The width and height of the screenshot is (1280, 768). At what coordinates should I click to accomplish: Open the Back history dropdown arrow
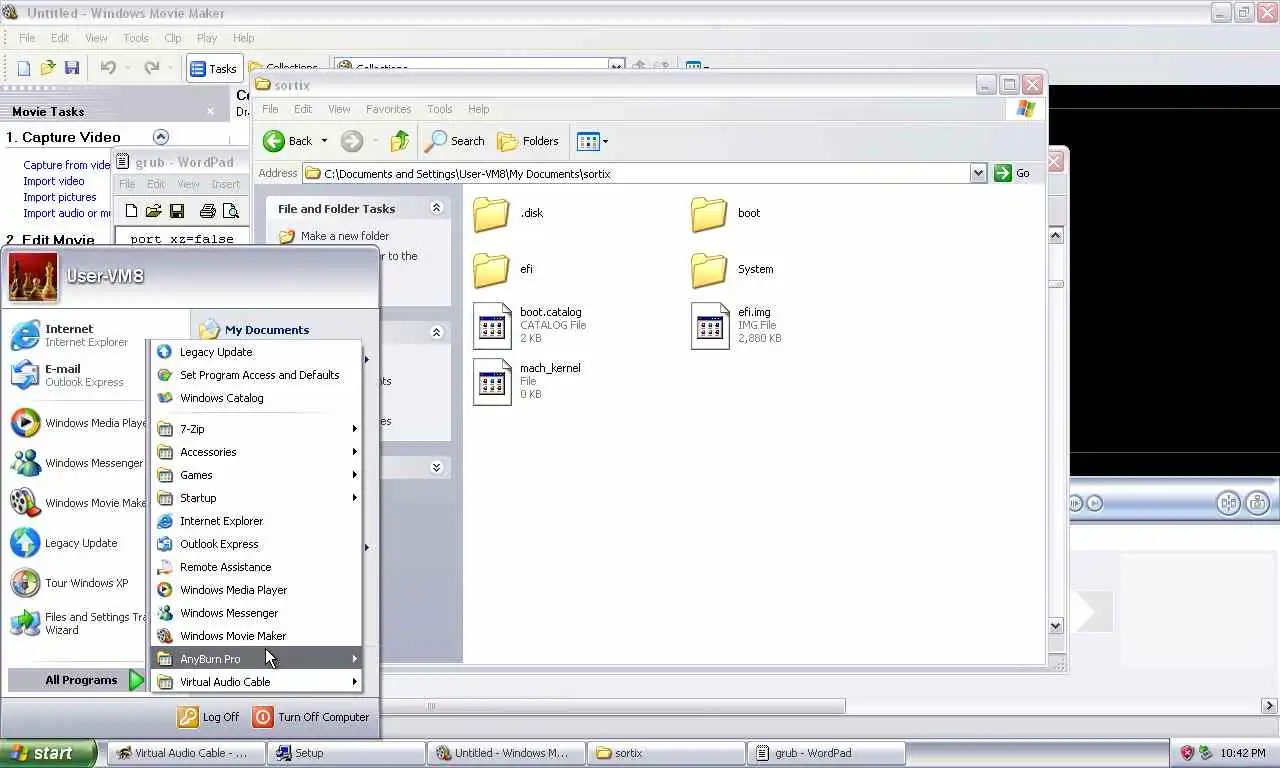coord(324,141)
